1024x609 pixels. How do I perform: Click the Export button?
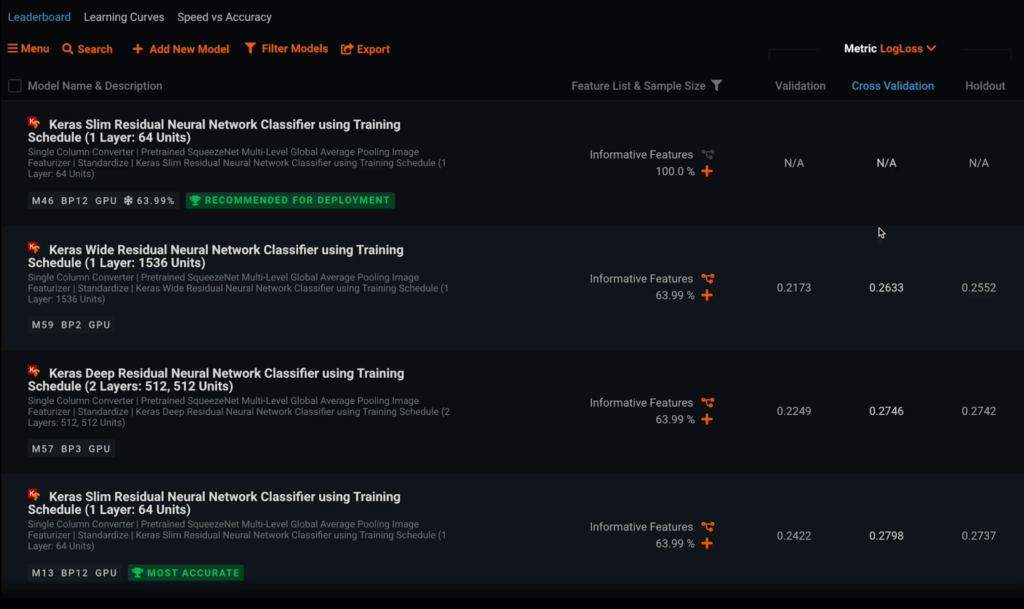pyautogui.click(x=365, y=49)
